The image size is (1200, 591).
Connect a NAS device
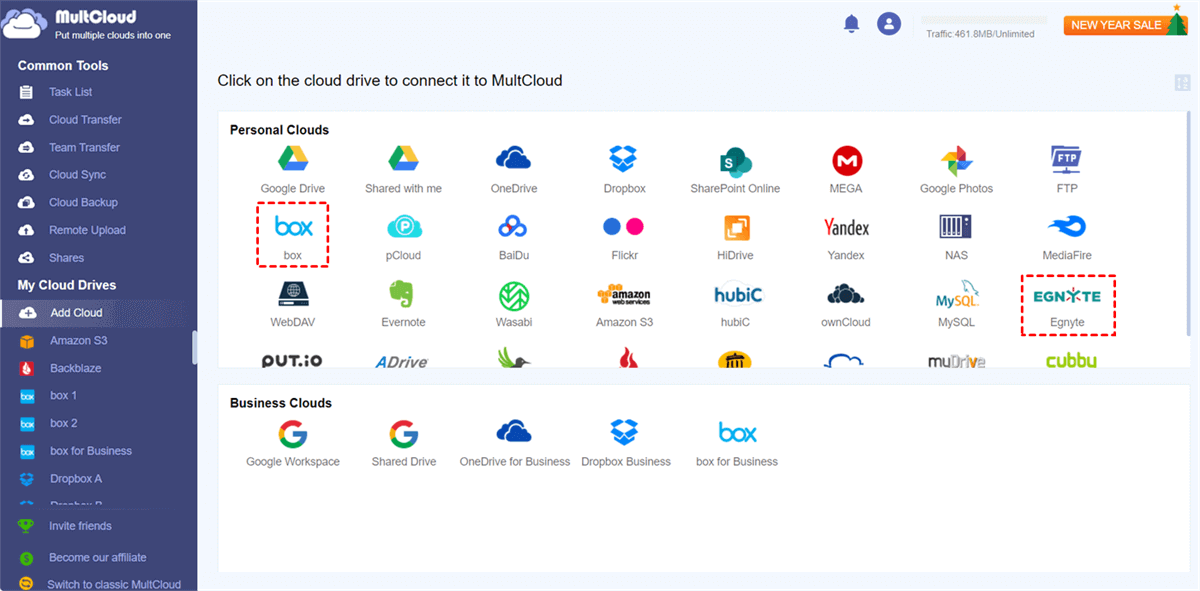point(956,227)
